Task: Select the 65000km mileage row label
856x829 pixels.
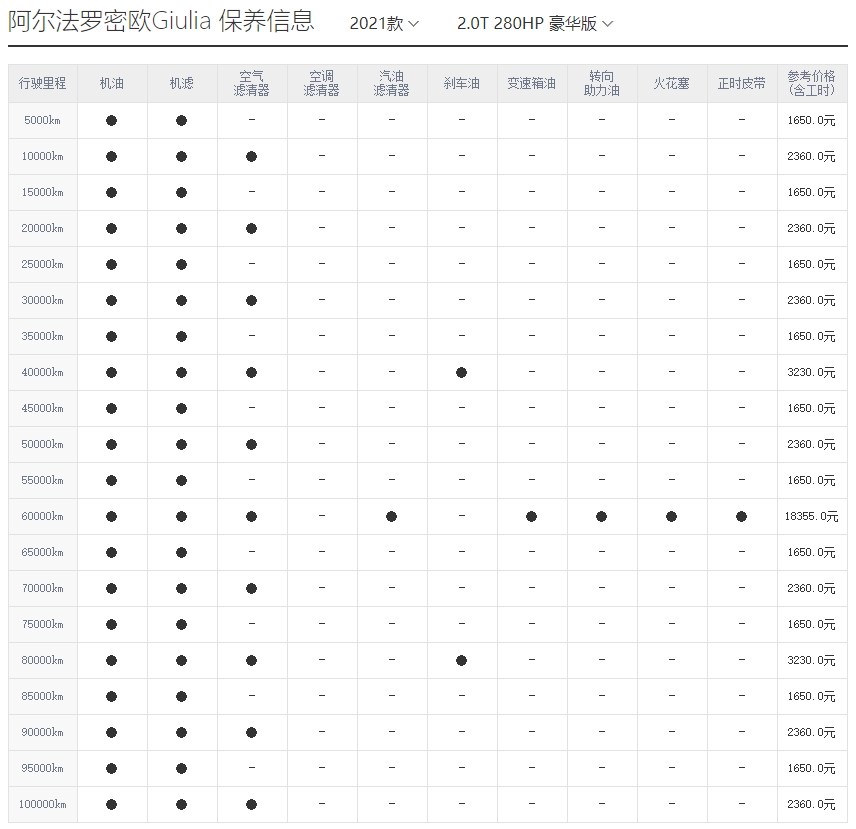Action: (43, 553)
